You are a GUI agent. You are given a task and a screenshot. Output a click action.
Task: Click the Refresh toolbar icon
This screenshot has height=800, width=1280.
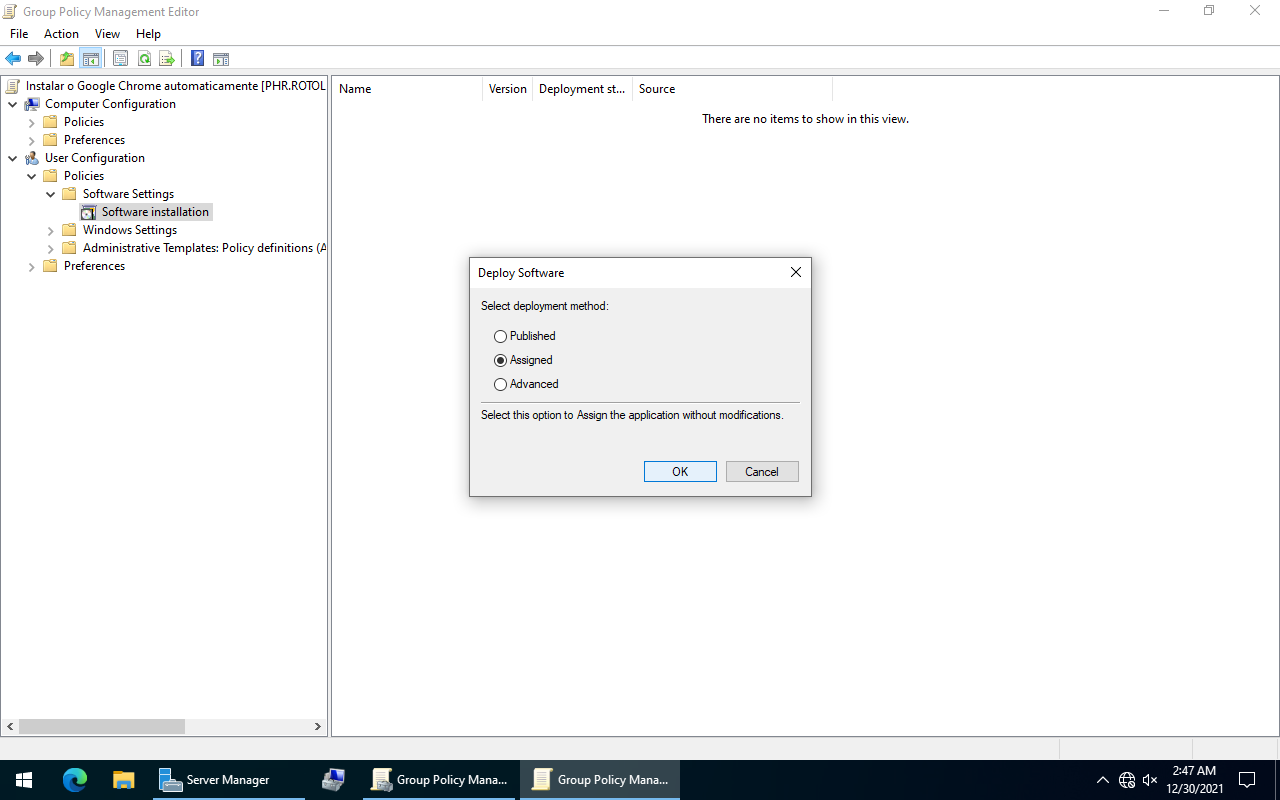(x=144, y=59)
